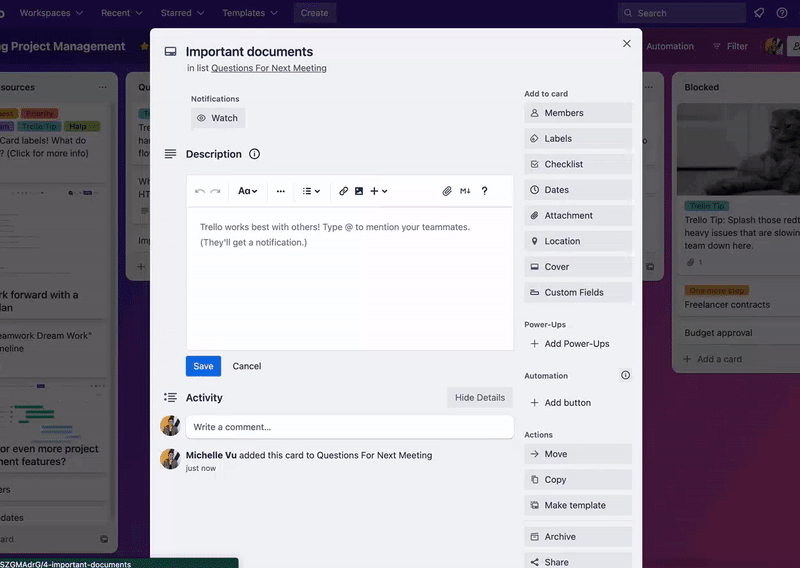Image resolution: width=800 pixels, height=568 pixels.
Task: Archive the card
Action: tap(578, 537)
